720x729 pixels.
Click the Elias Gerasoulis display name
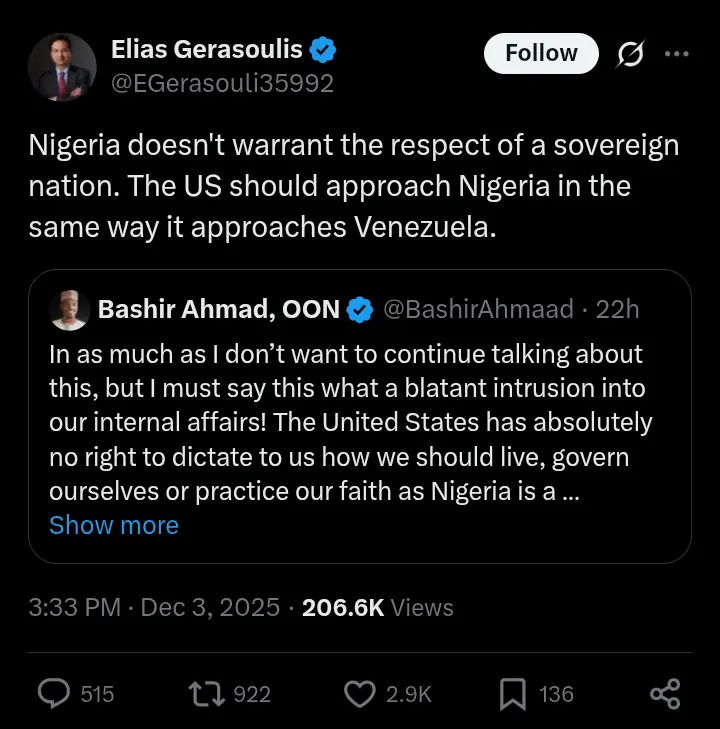(x=207, y=49)
